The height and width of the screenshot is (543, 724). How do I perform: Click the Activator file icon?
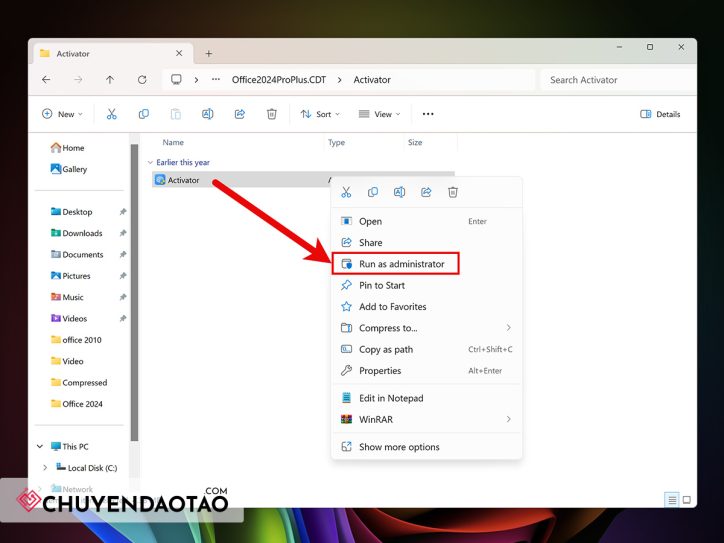tap(160, 180)
